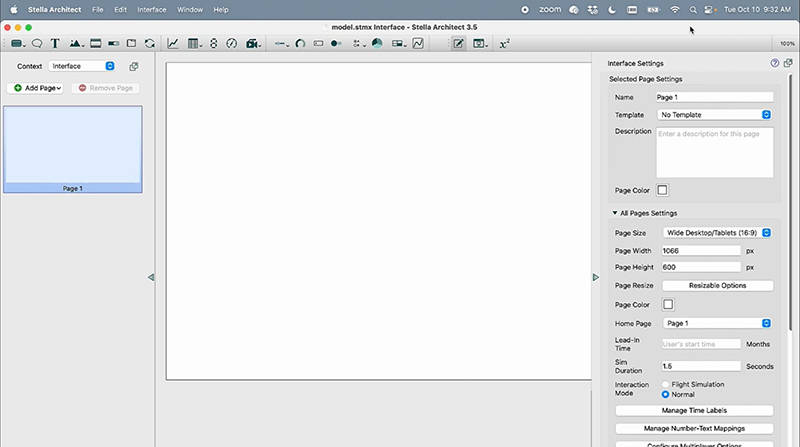The image size is (800, 447).
Task: Open the Page Size dropdown
Action: [716, 233]
